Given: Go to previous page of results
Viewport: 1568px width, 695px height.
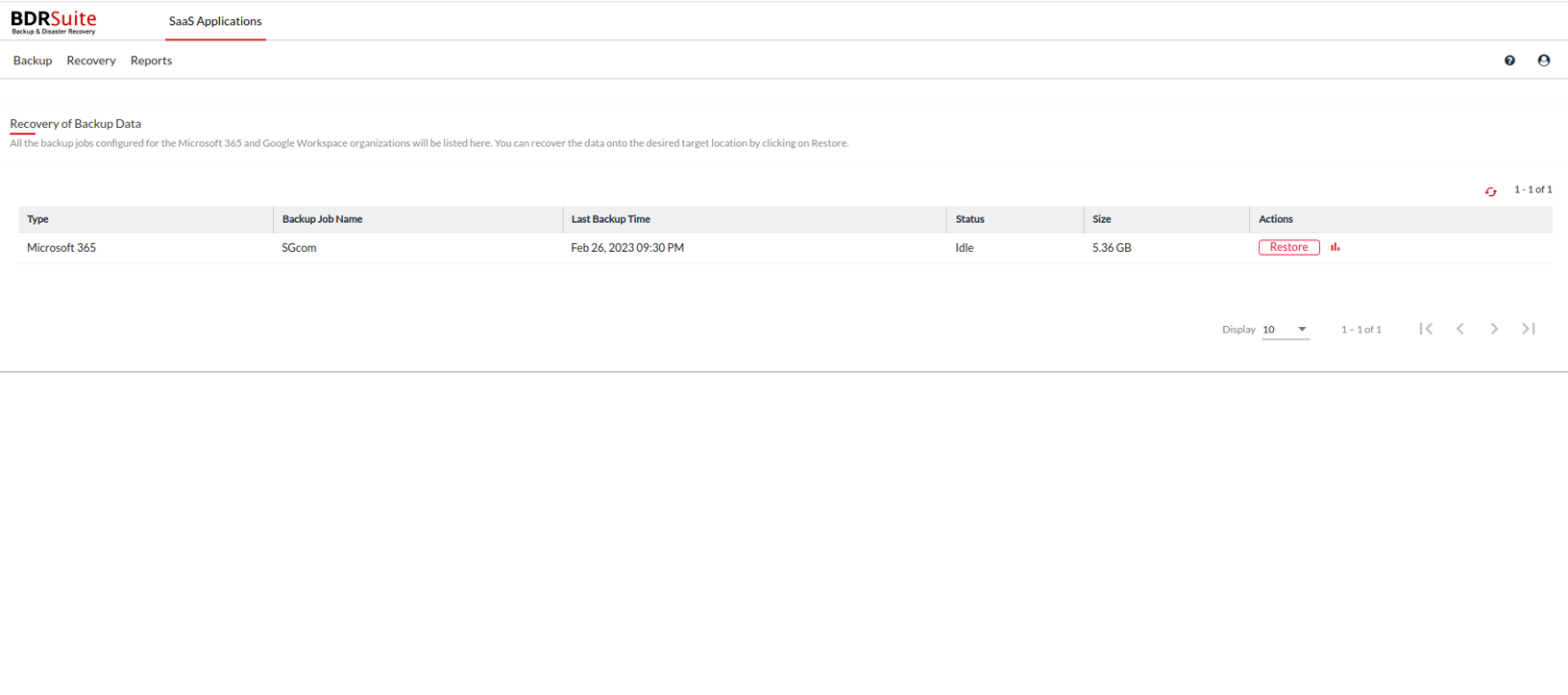Looking at the screenshot, I should pyautogui.click(x=1460, y=329).
